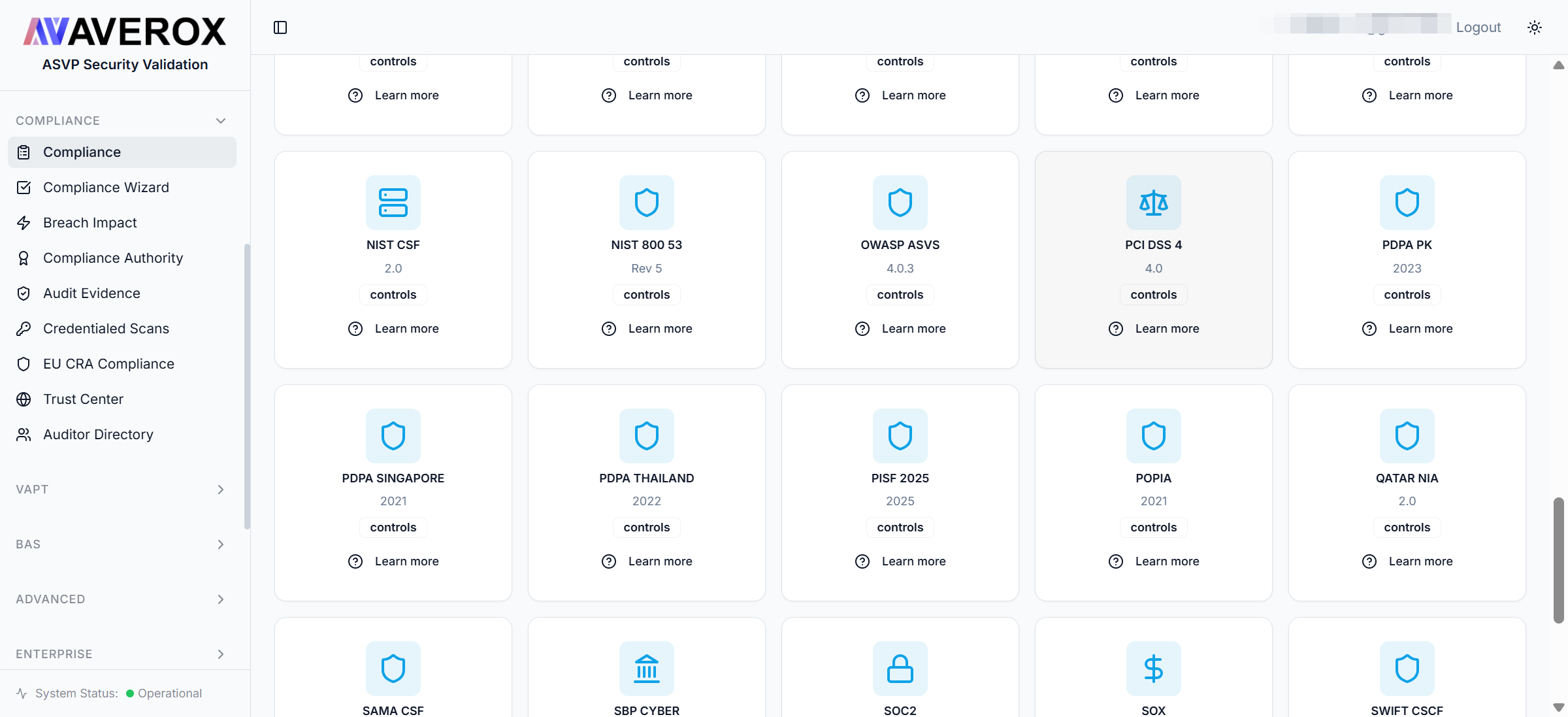Select Compliance Authority in sidebar
Image resolution: width=1568 pixels, height=717 pixels.
coord(122,258)
